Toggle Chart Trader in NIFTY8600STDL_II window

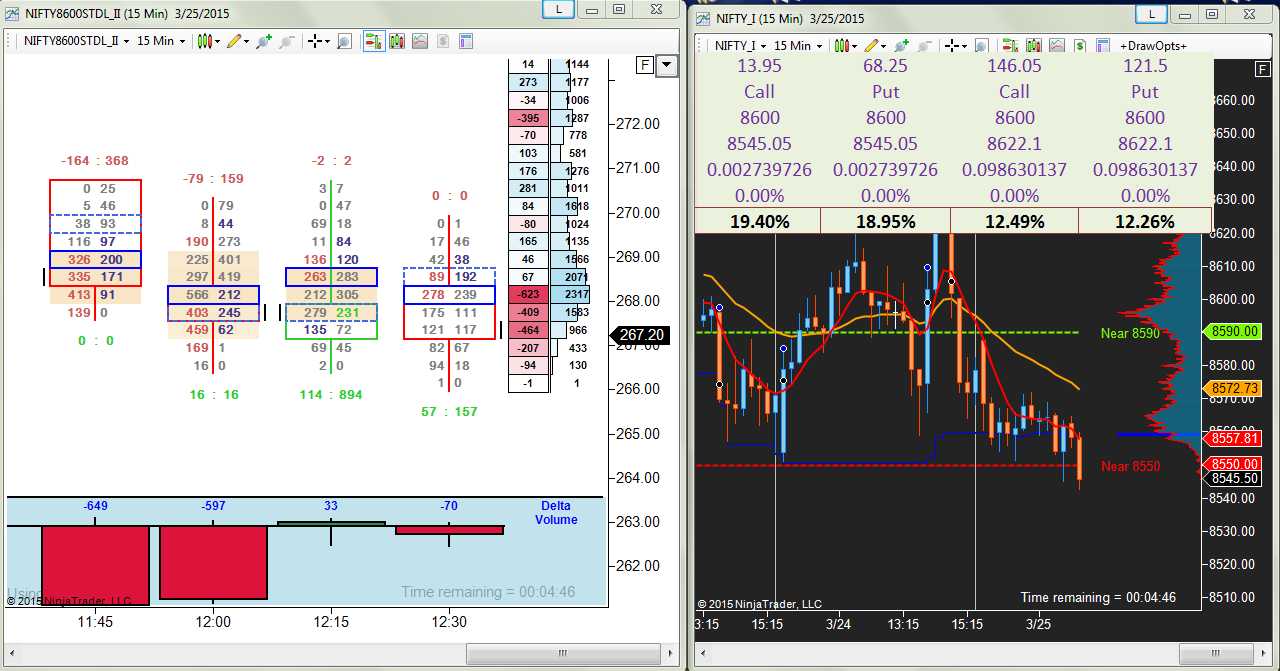[374, 41]
